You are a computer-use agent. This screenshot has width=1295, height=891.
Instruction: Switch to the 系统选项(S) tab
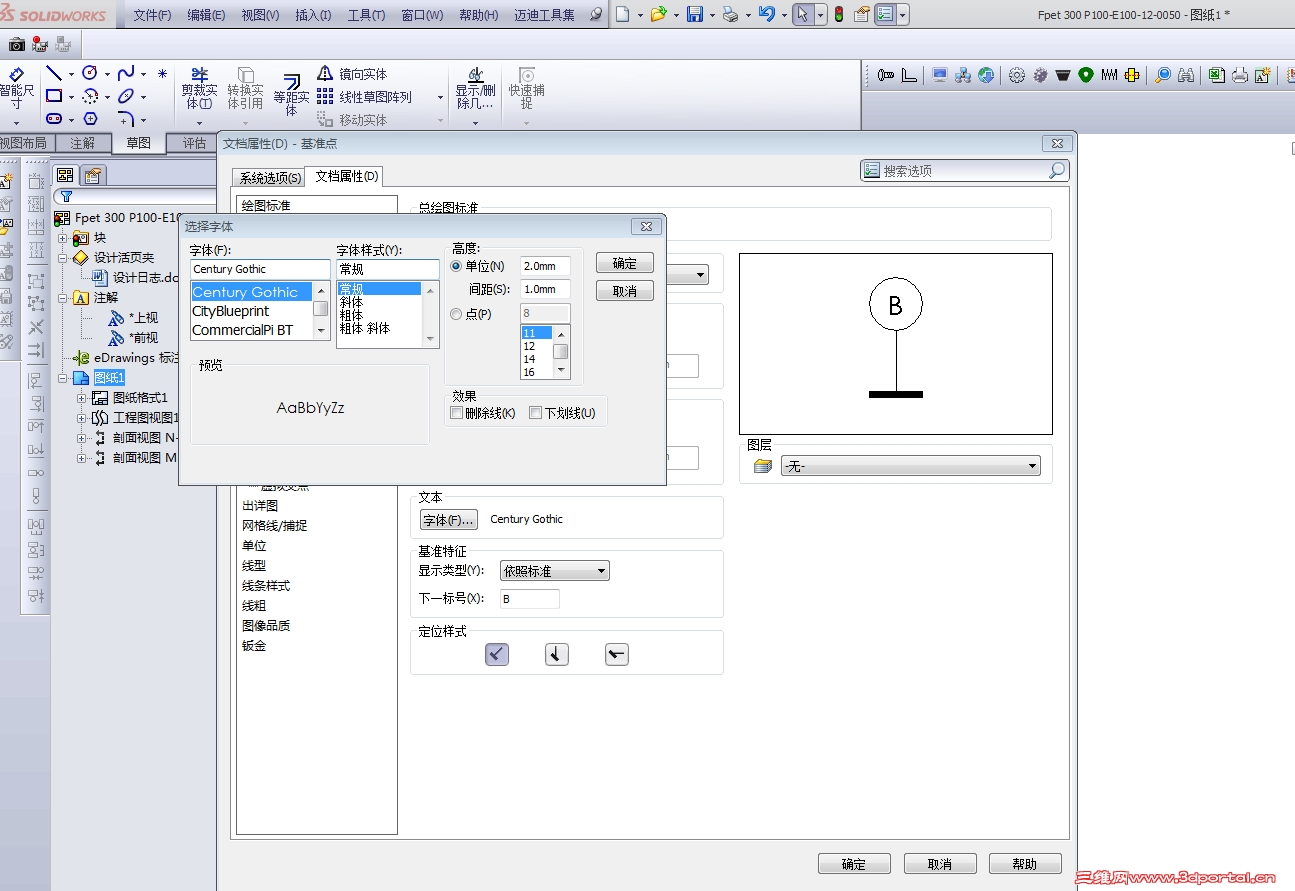(x=269, y=177)
